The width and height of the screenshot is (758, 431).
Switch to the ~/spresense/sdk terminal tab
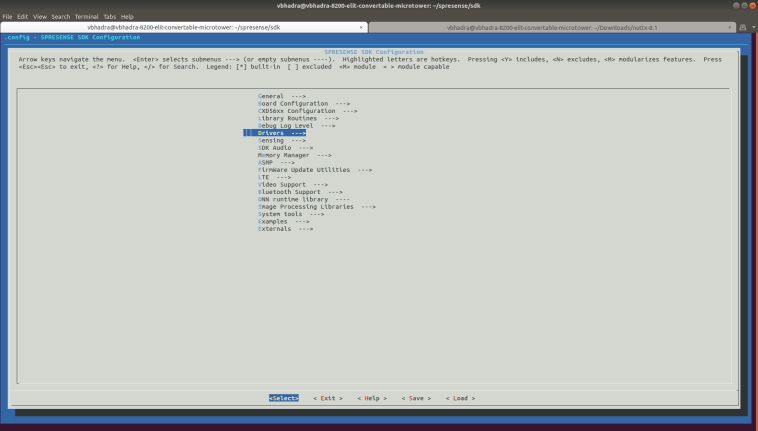(x=184, y=28)
